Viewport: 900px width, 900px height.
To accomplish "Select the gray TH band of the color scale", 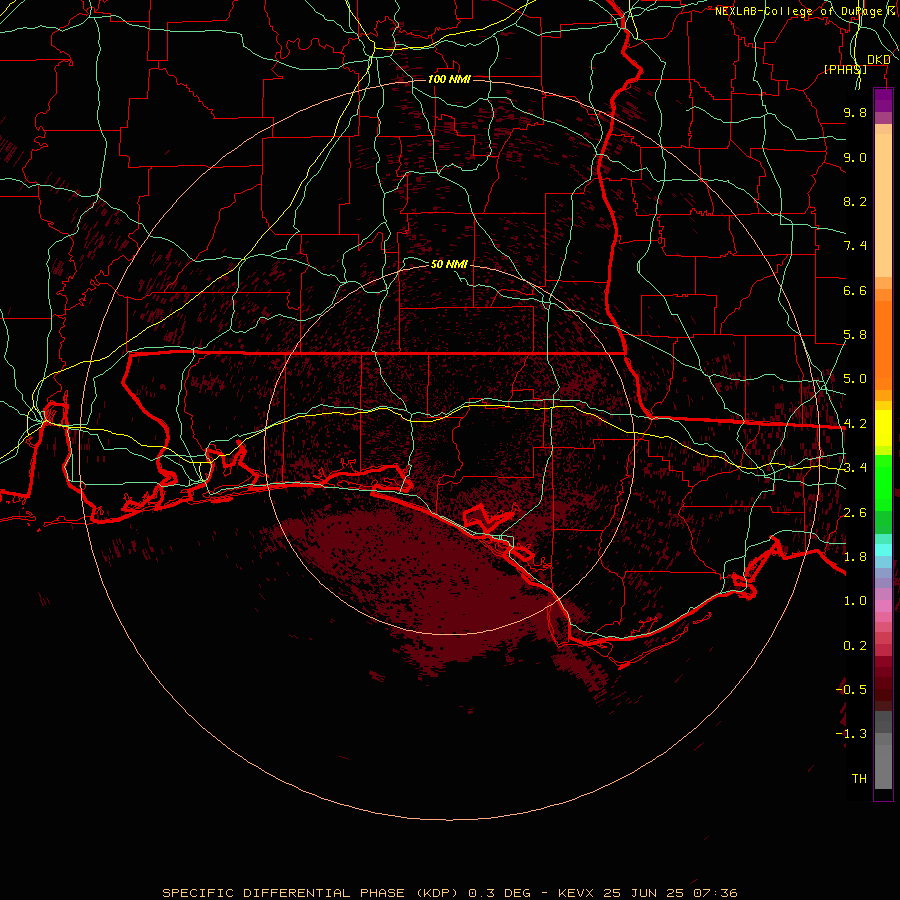I will click(x=883, y=767).
